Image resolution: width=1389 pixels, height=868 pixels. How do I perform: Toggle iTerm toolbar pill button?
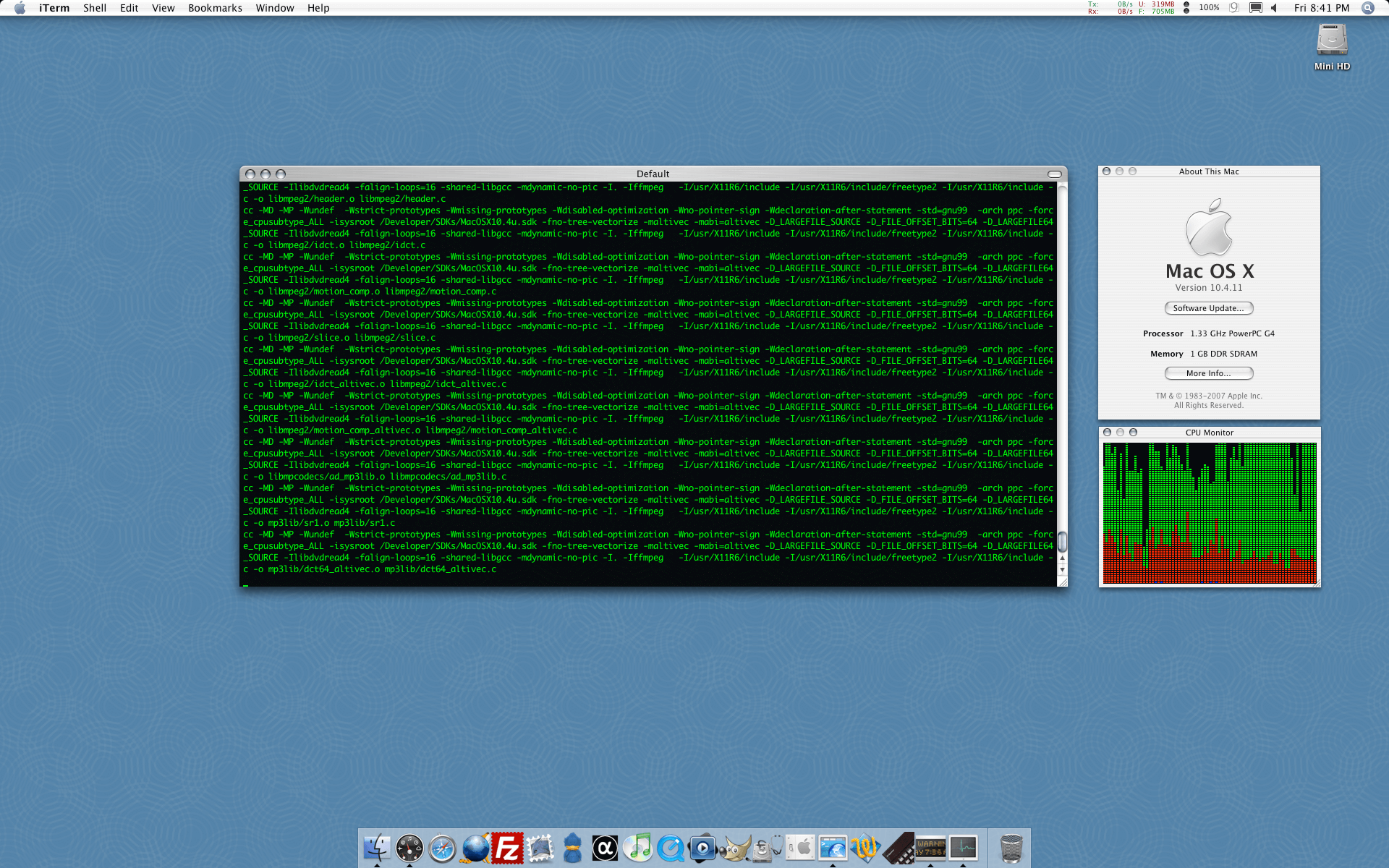[x=1054, y=174]
